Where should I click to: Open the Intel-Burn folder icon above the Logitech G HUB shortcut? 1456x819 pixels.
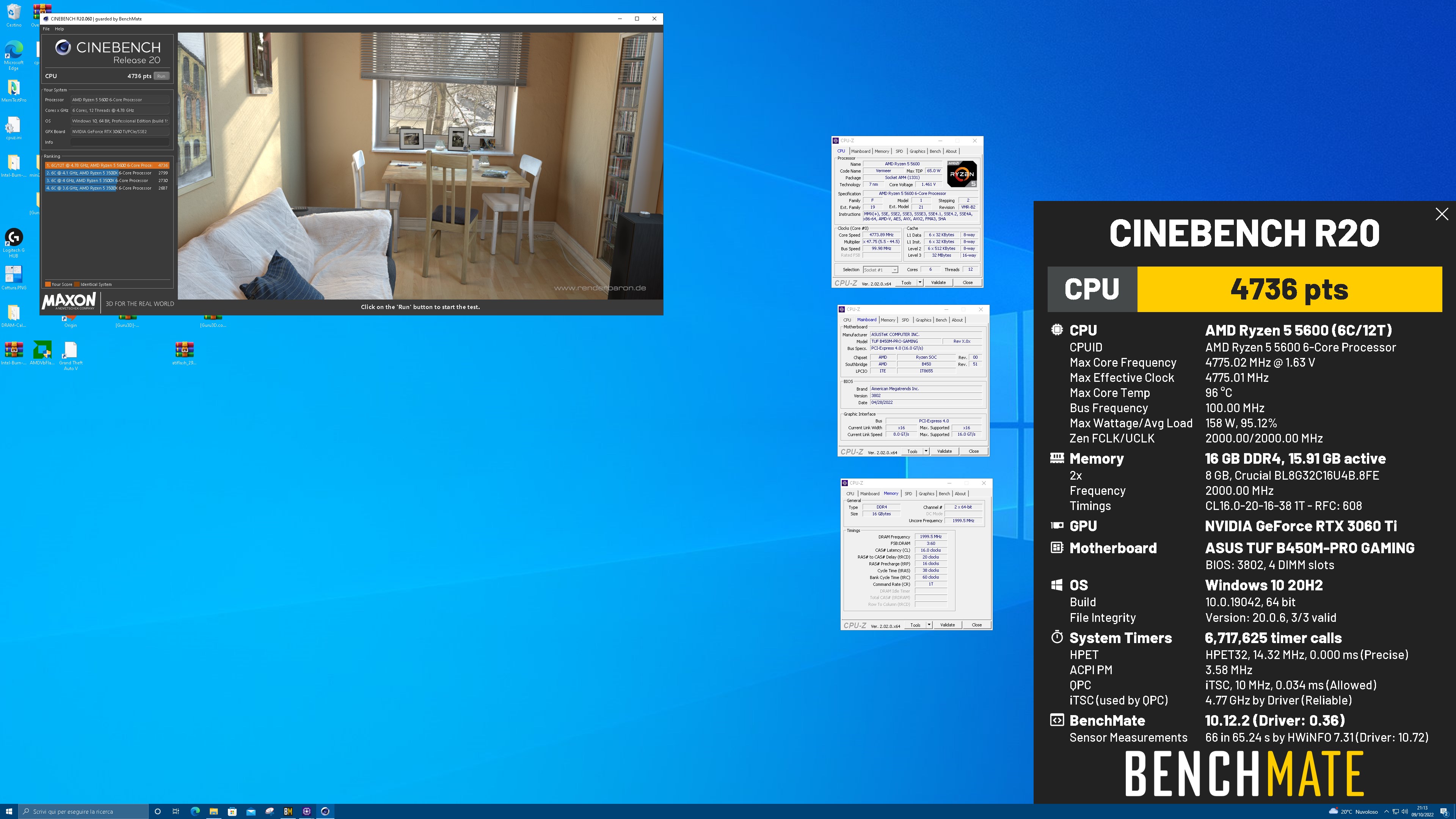(x=14, y=166)
